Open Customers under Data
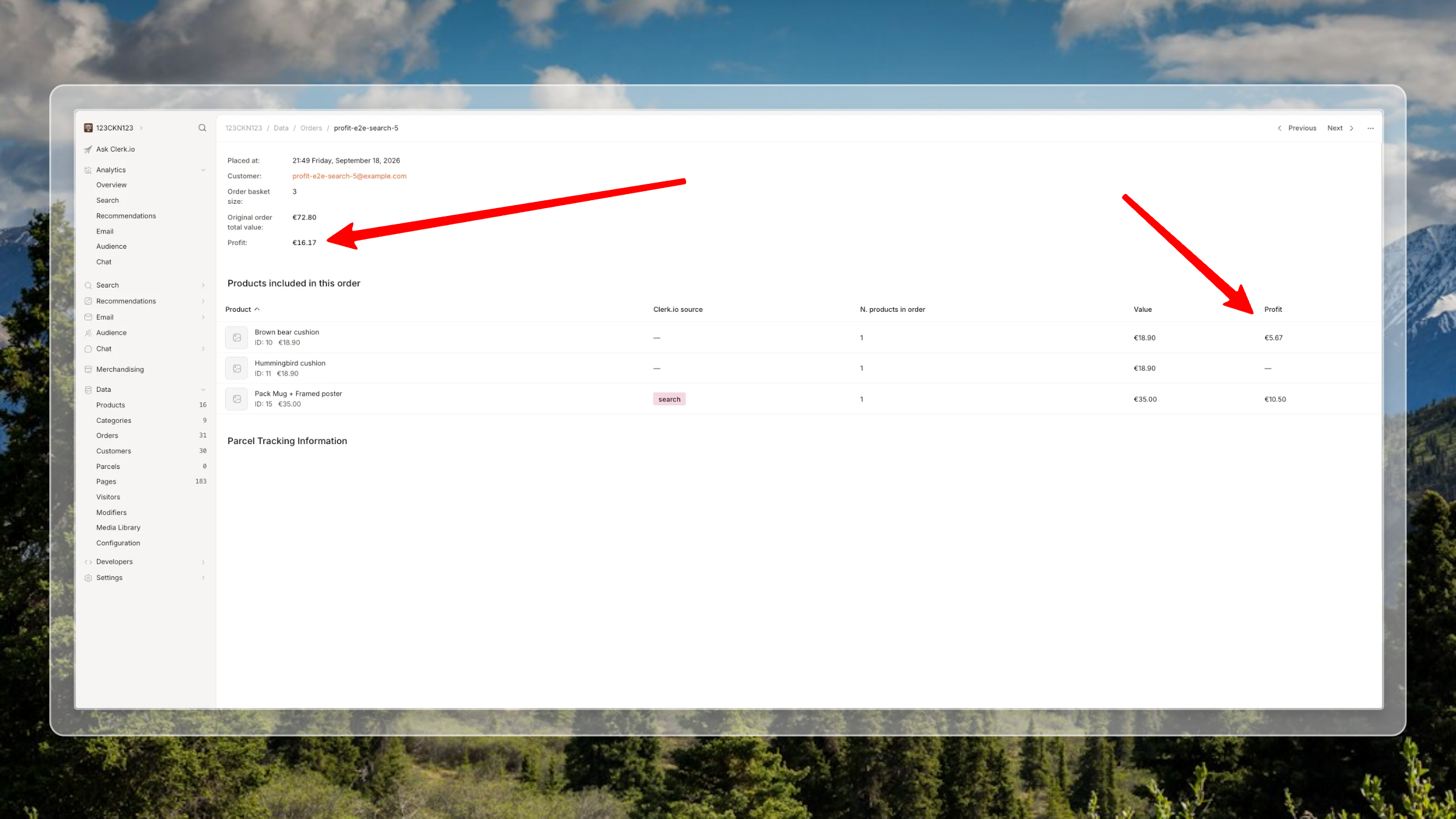 click(113, 451)
